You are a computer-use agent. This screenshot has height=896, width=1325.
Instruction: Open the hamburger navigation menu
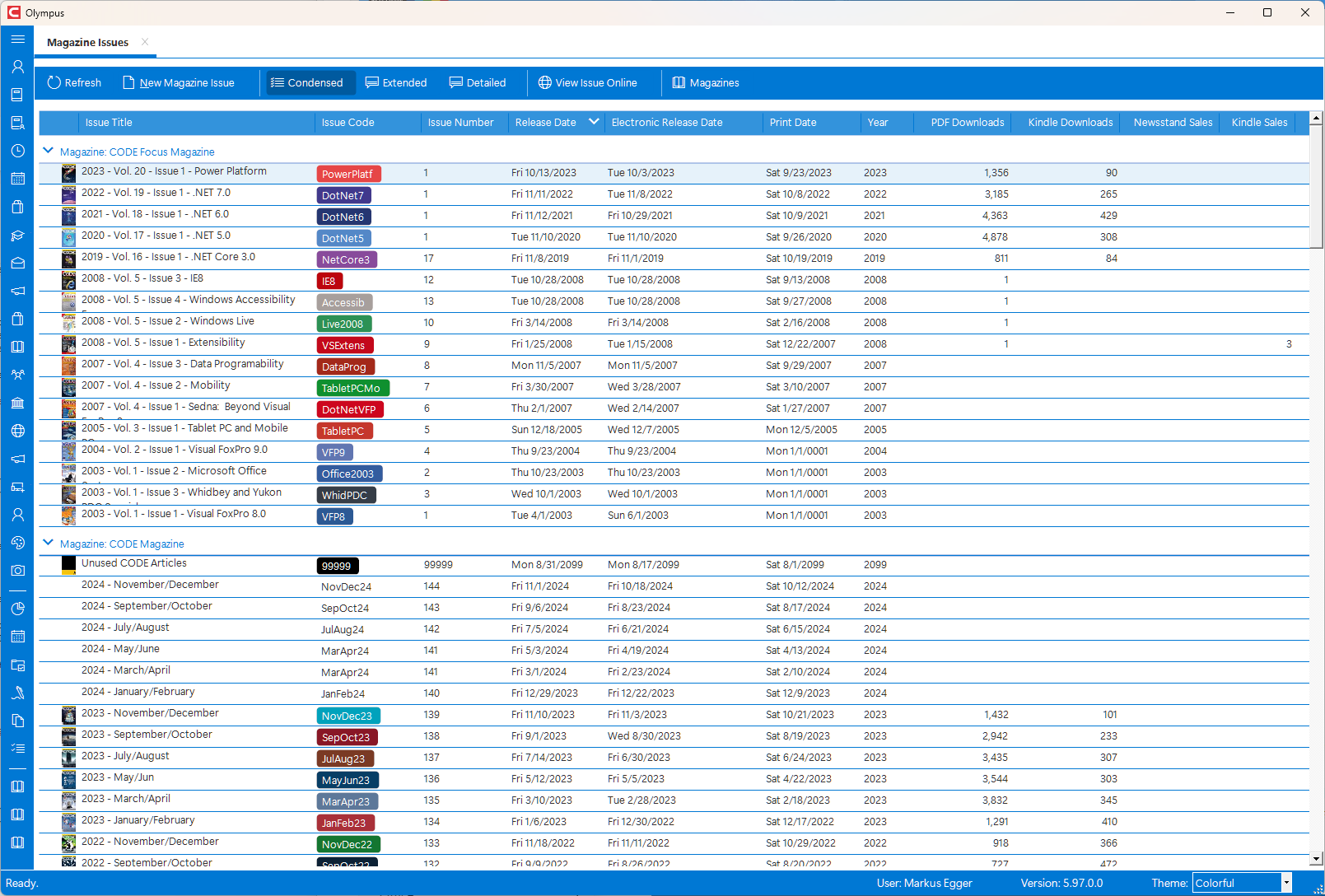pos(17,39)
